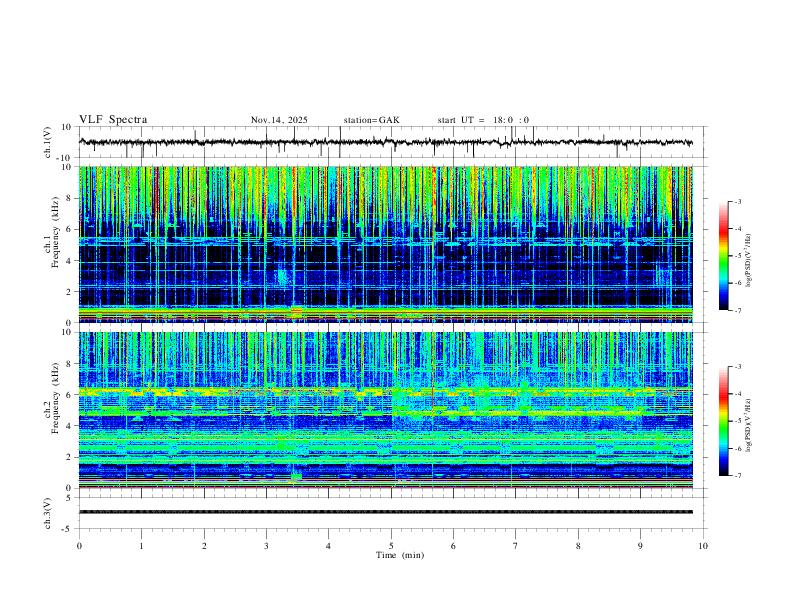The height and width of the screenshot is (612, 792).
Task: Click the ch.2 color bar log(PSD) label
Action: (x=748, y=425)
